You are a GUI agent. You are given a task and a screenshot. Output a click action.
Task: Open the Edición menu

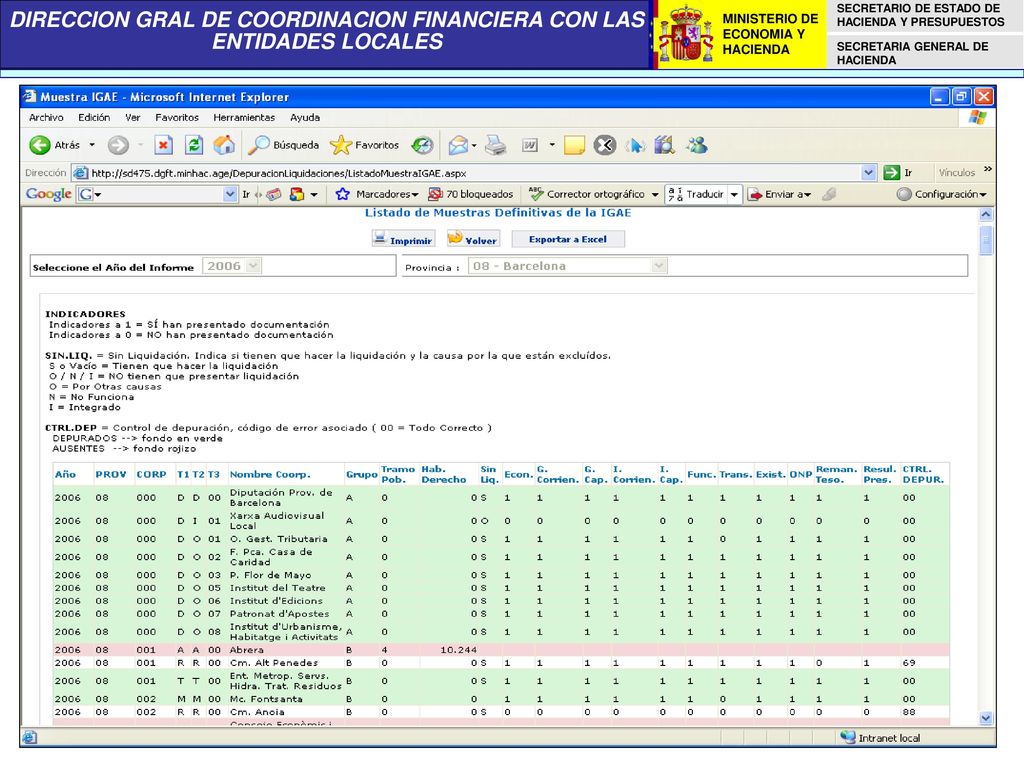[94, 118]
